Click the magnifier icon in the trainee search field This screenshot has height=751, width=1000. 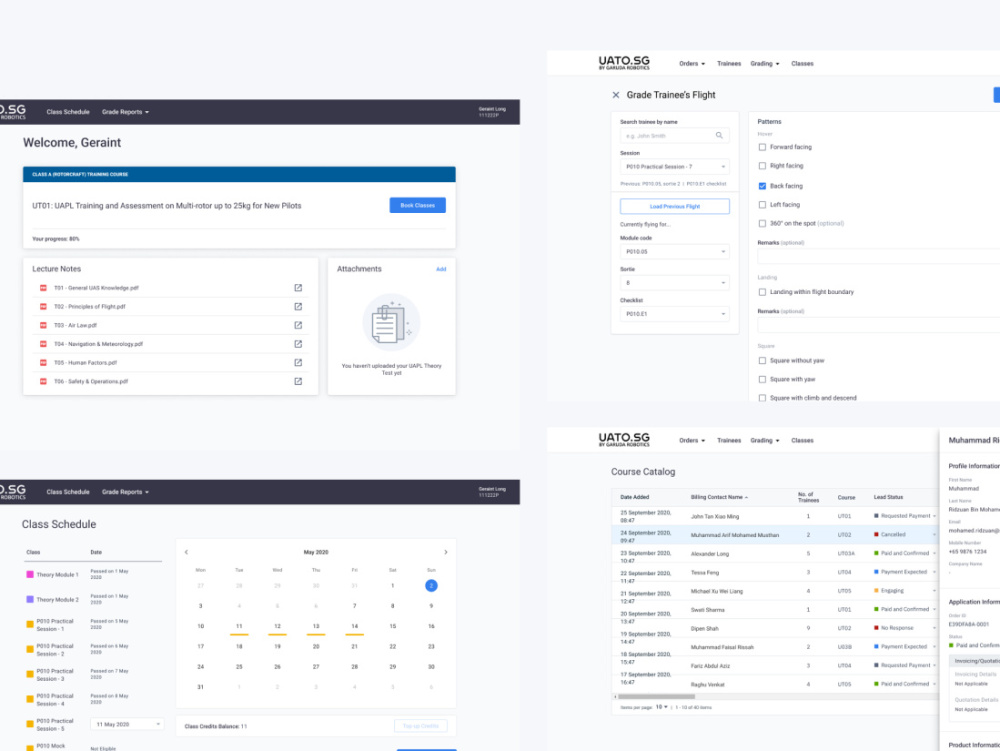tap(719, 135)
